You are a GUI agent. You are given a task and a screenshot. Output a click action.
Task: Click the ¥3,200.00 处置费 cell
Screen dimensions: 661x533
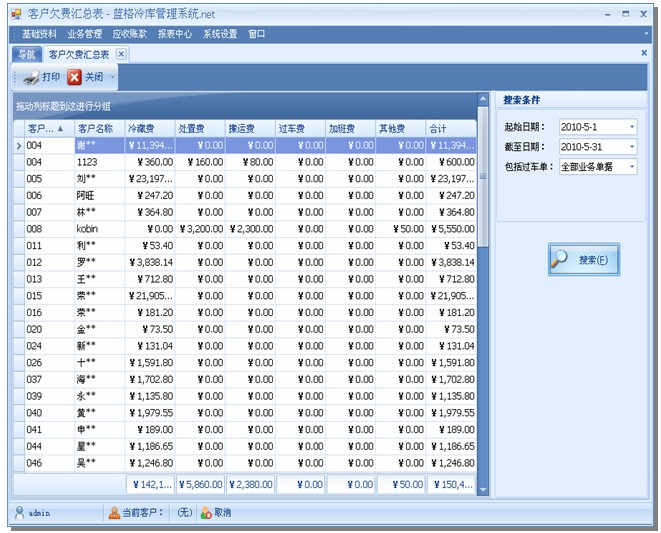pos(200,229)
